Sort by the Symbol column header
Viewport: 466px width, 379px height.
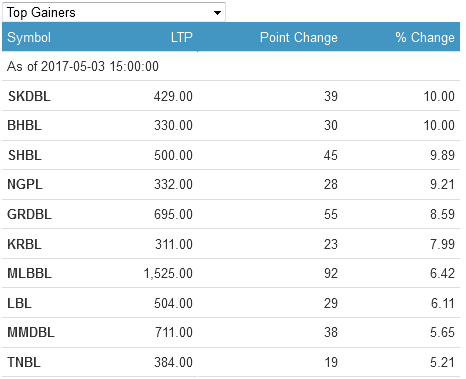[29, 37]
